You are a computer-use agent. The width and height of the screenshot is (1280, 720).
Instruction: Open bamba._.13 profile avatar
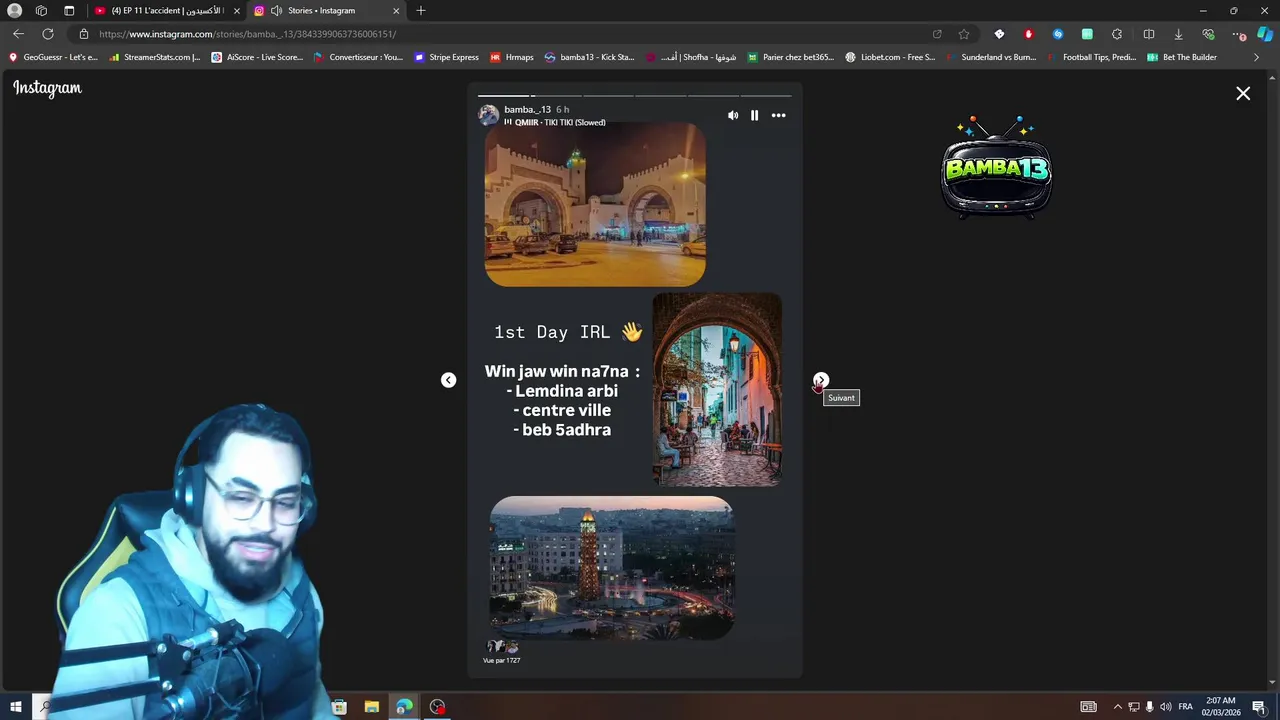tap(488, 114)
